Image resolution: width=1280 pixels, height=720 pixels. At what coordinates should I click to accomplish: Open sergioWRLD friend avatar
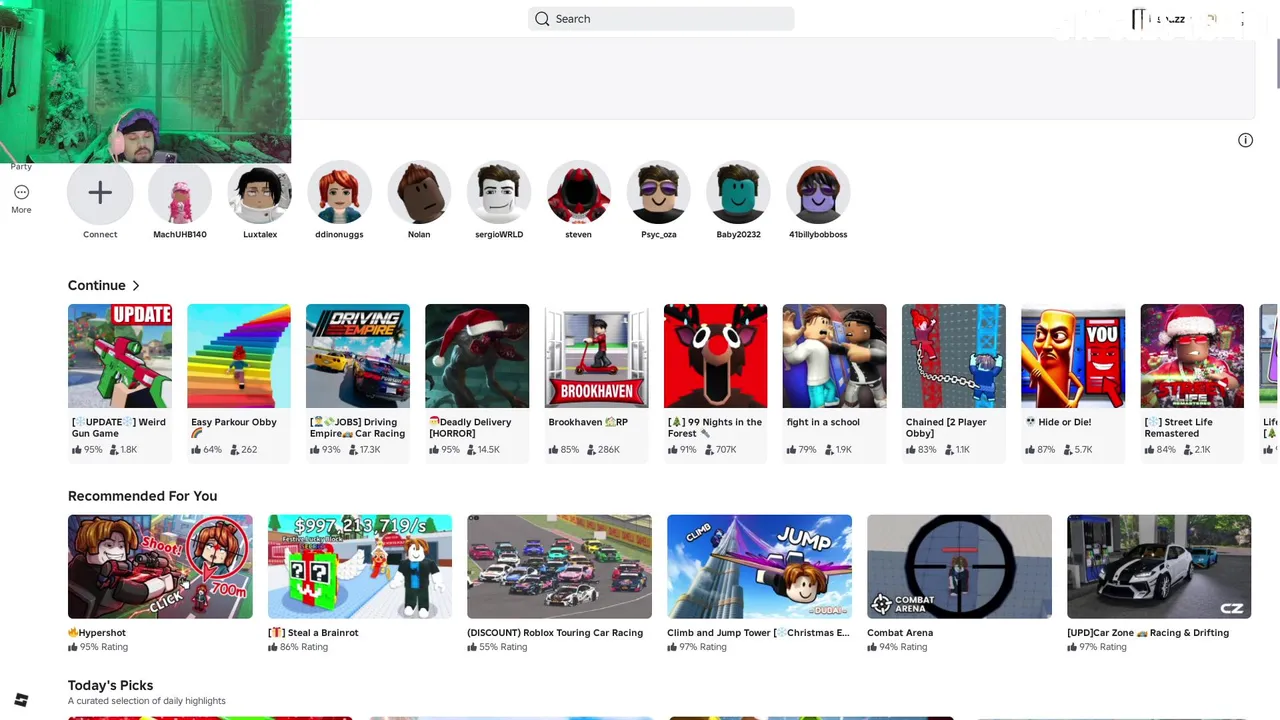tap(499, 193)
